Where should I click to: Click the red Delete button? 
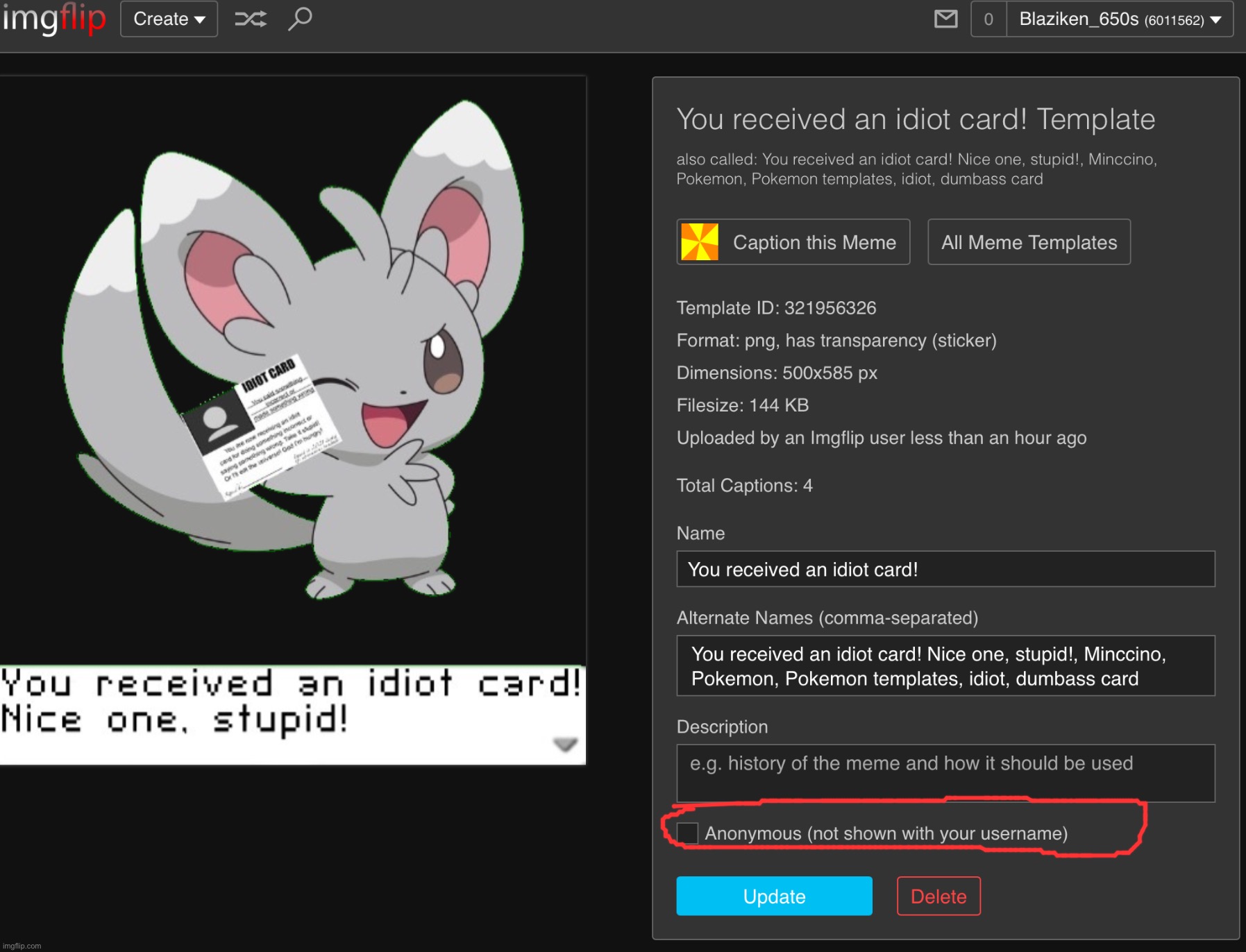(938, 896)
